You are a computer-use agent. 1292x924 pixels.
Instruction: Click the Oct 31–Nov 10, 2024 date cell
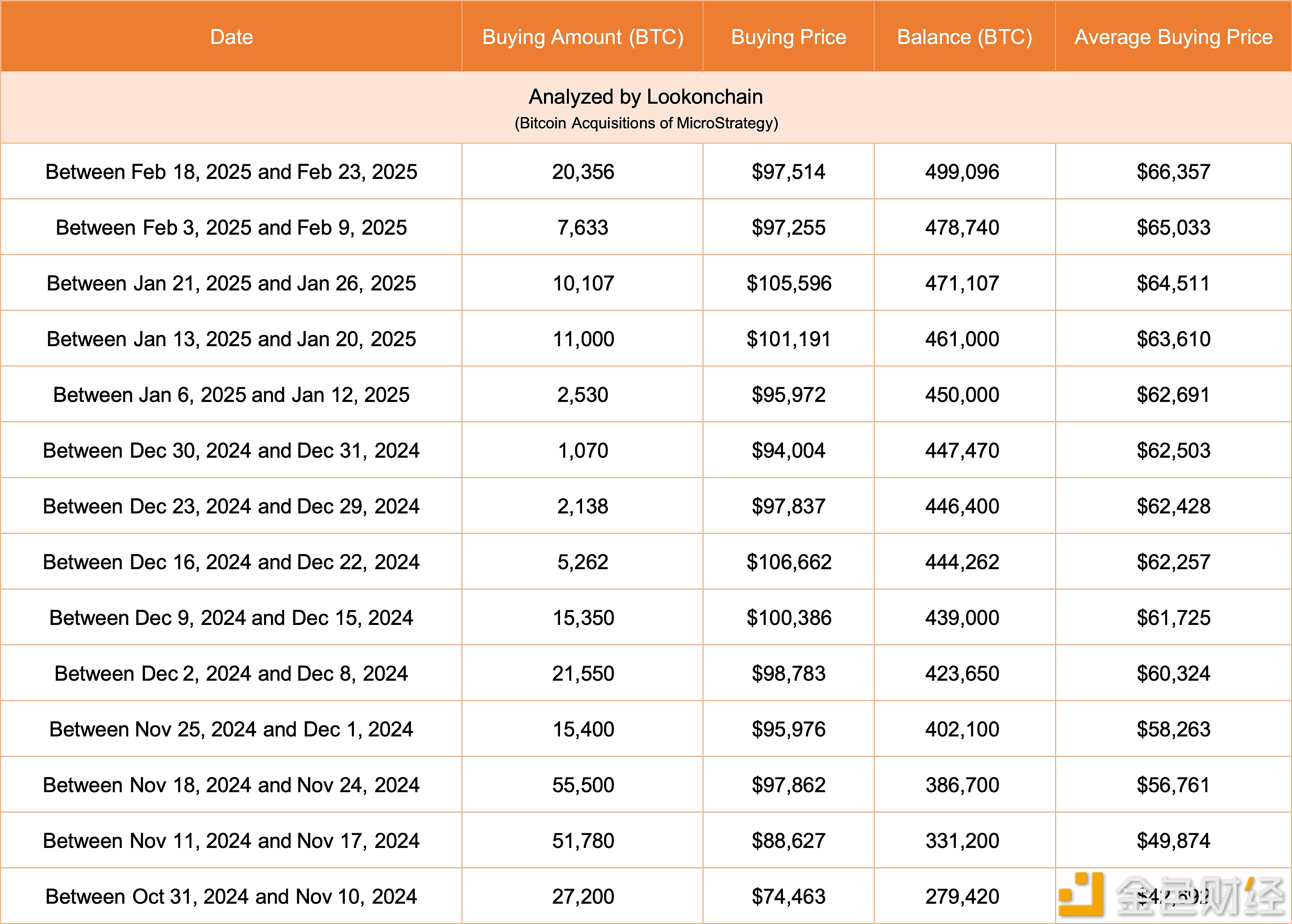(x=231, y=897)
